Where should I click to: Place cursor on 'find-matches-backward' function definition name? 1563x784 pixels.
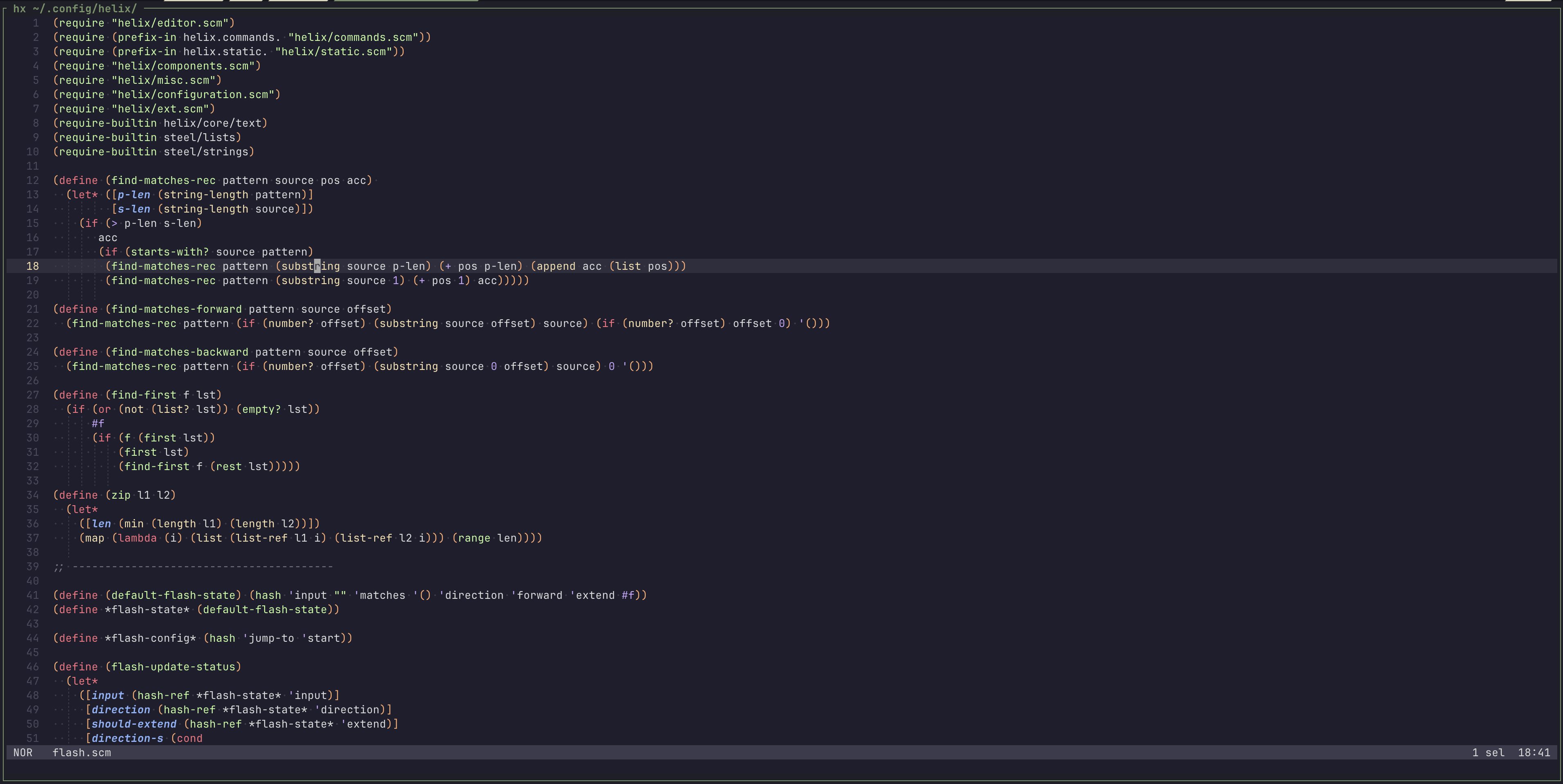(x=180, y=352)
